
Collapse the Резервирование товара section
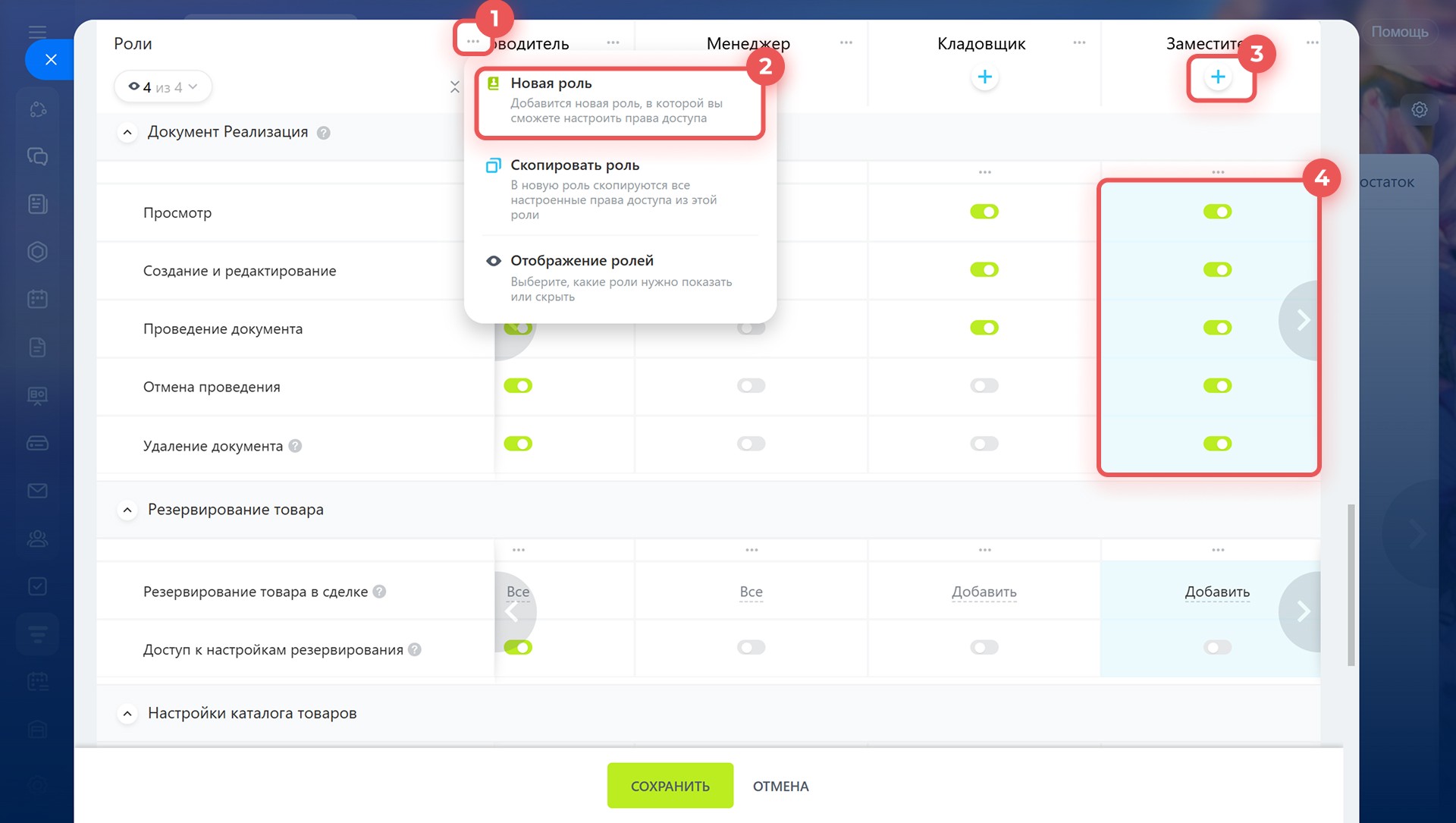click(127, 510)
